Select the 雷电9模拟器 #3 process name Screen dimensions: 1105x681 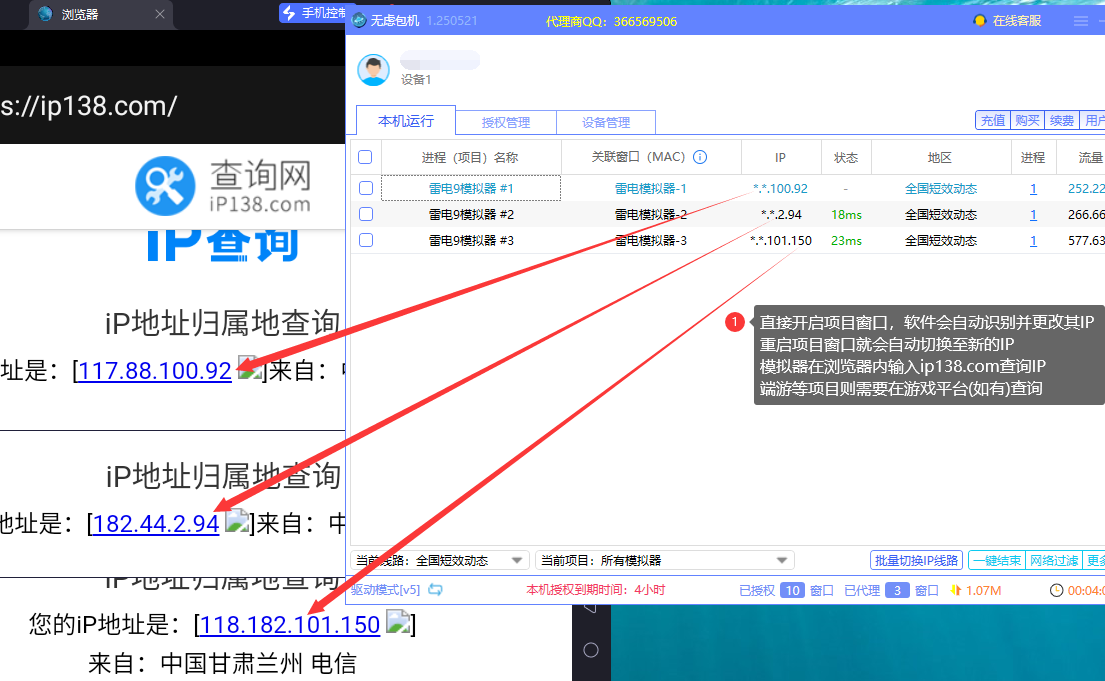(471, 240)
